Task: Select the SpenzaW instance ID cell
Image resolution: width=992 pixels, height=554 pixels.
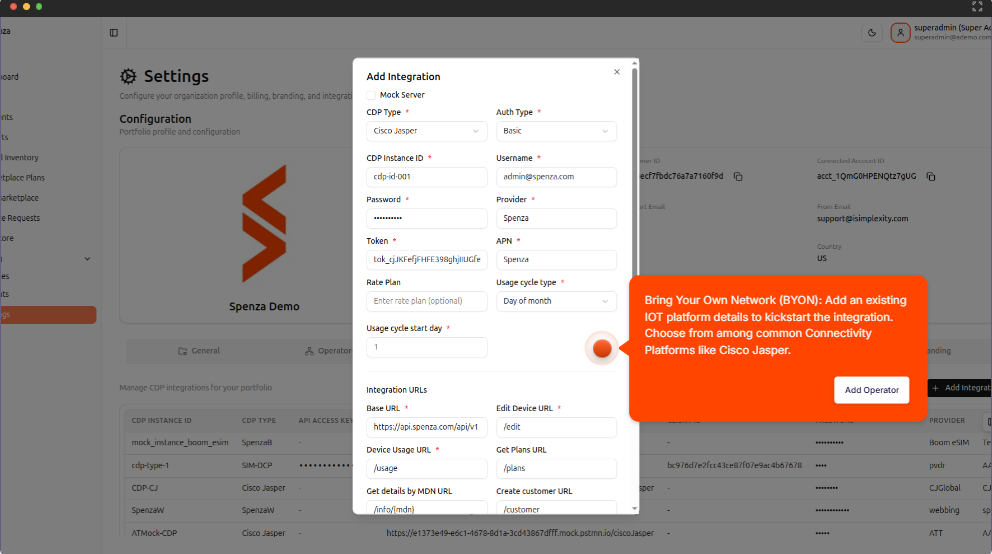Action: [x=147, y=510]
